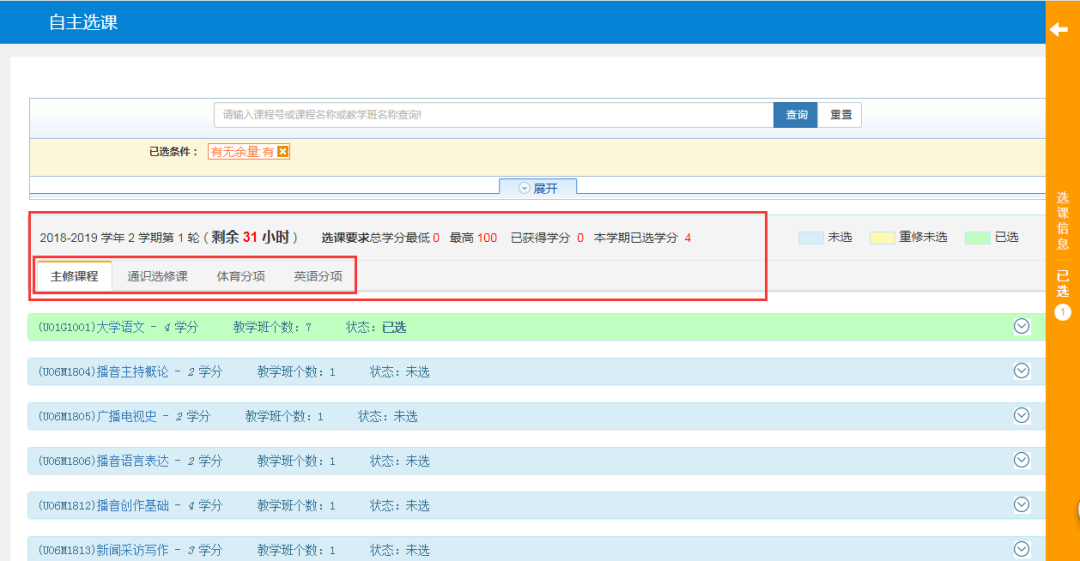Click the 状态: 已选 status of 大学语文

(x=376, y=327)
